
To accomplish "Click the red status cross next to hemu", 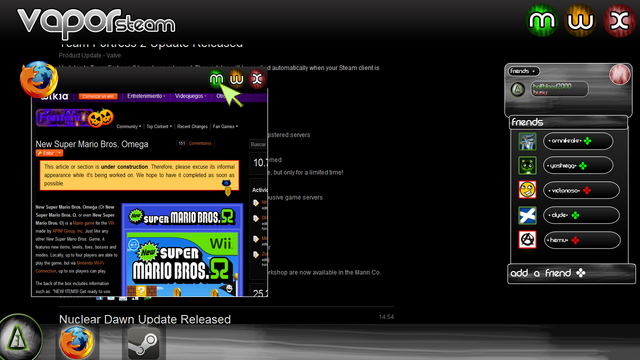I will pos(575,240).
